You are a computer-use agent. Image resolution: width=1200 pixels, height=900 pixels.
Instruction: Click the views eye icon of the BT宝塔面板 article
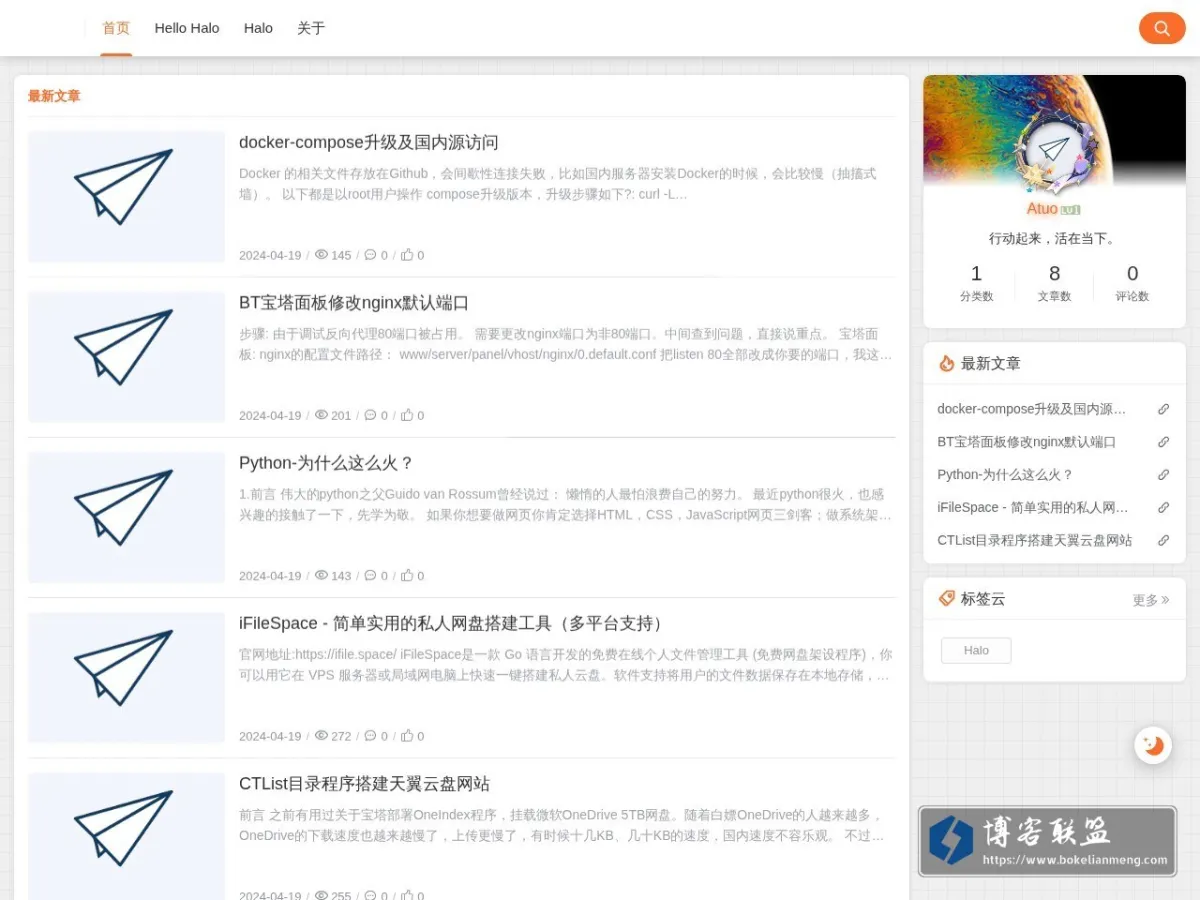(x=321, y=415)
